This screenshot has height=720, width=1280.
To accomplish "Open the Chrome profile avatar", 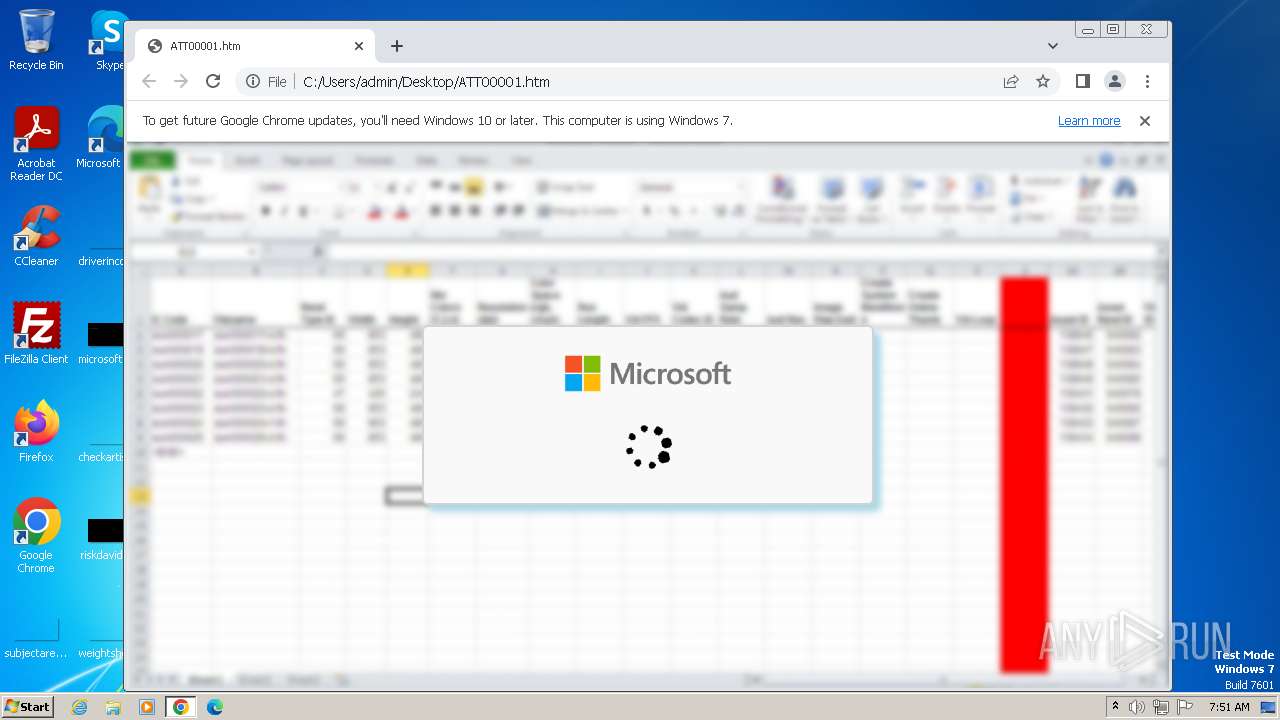I will [x=1114, y=82].
